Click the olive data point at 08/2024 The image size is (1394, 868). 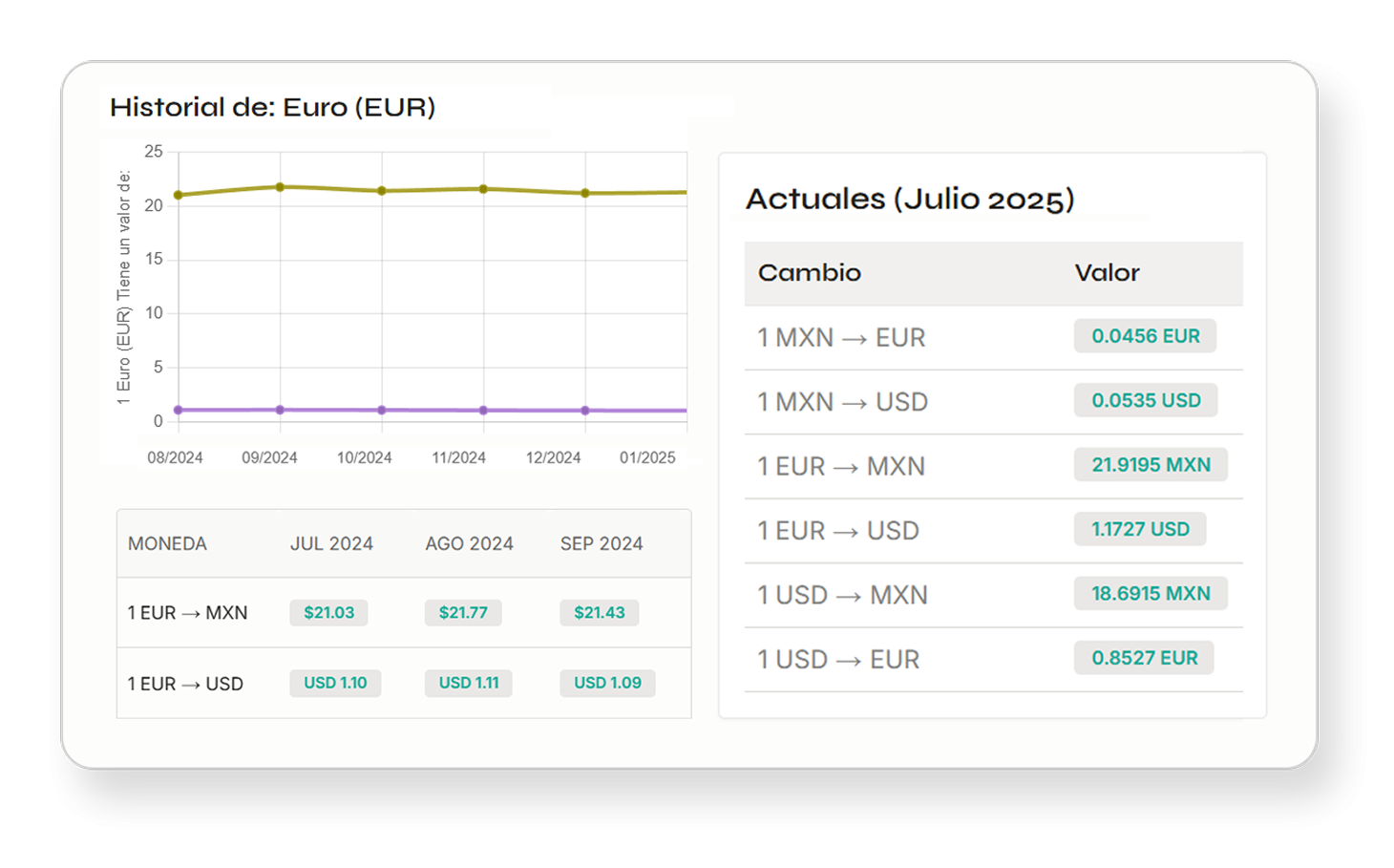[x=179, y=195]
